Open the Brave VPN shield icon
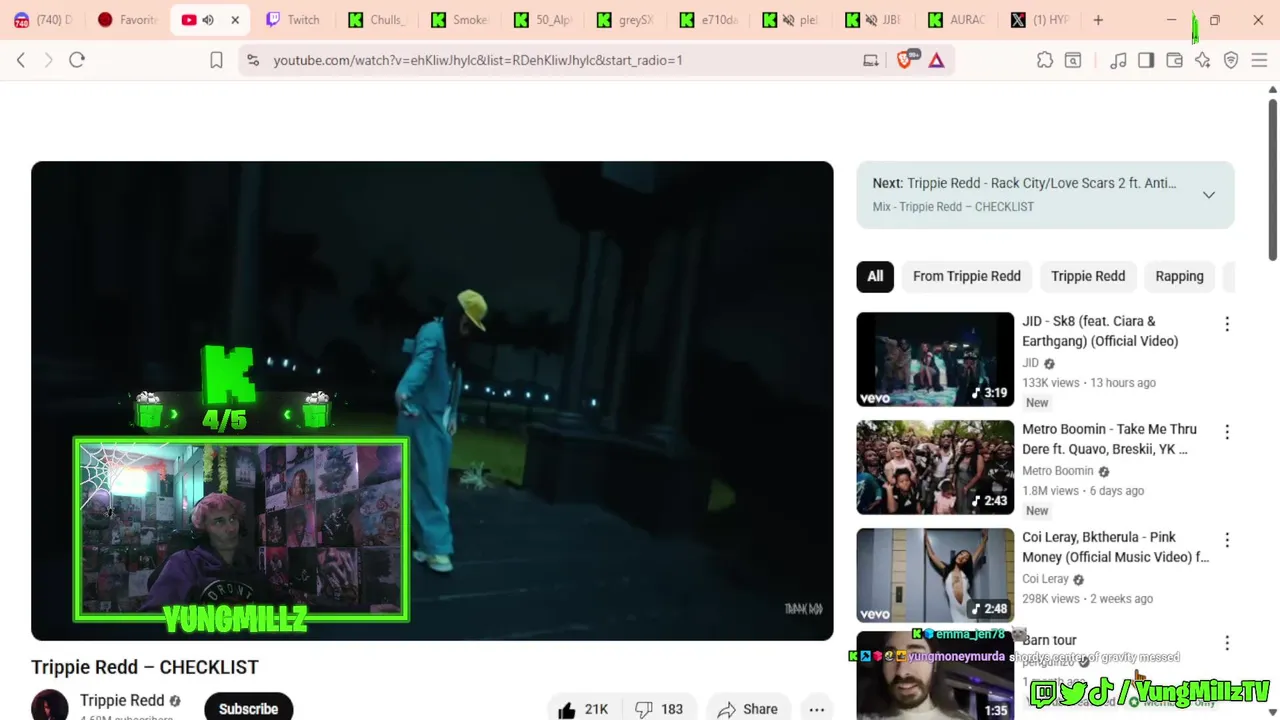Screen dimensions: 1280x720 1231,60
